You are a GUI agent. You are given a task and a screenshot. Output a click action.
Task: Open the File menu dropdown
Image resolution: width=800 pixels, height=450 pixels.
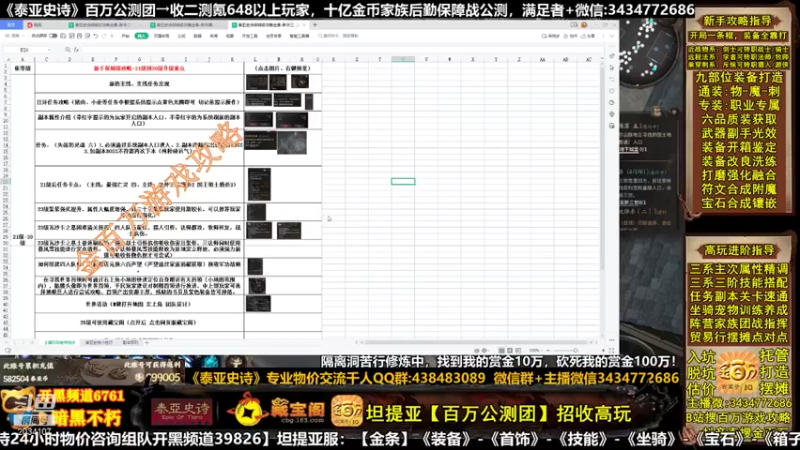click(15, 36)
